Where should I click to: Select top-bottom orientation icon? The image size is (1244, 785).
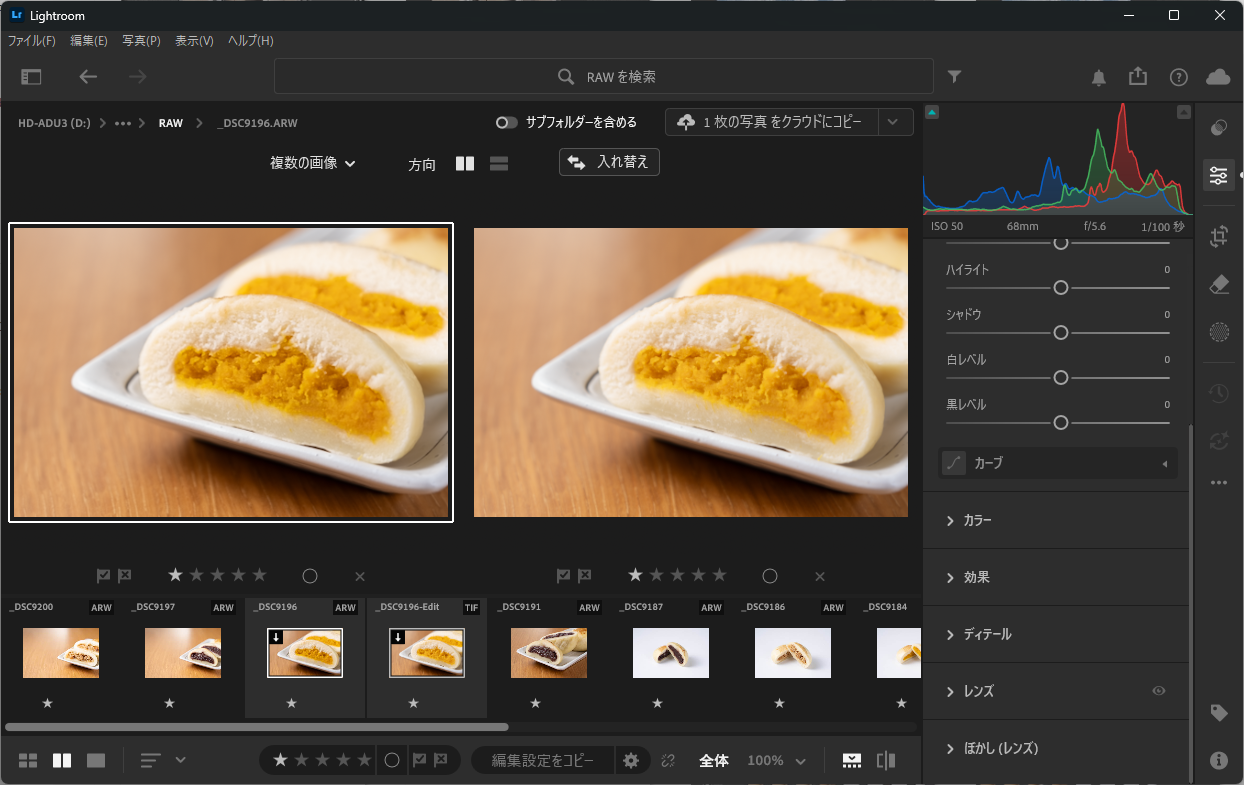[x=499, y=163]
